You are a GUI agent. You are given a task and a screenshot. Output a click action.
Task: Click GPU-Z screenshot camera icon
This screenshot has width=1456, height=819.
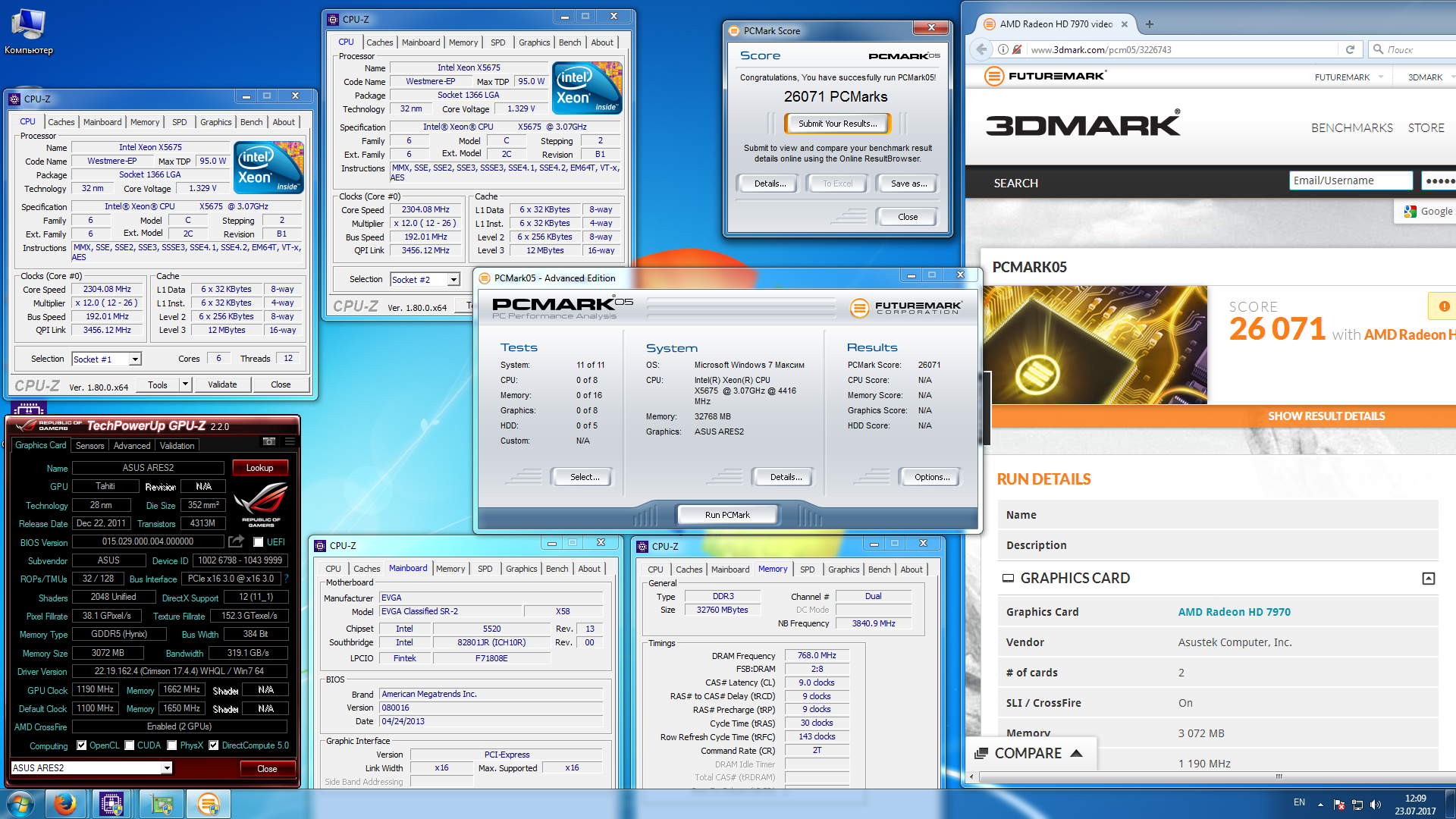point(269,441)
